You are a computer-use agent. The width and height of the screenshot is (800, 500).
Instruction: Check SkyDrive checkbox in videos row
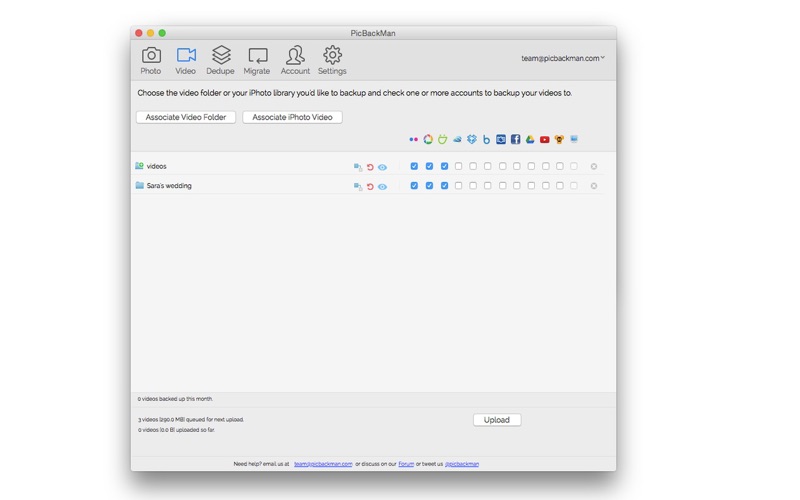[458, 166]
